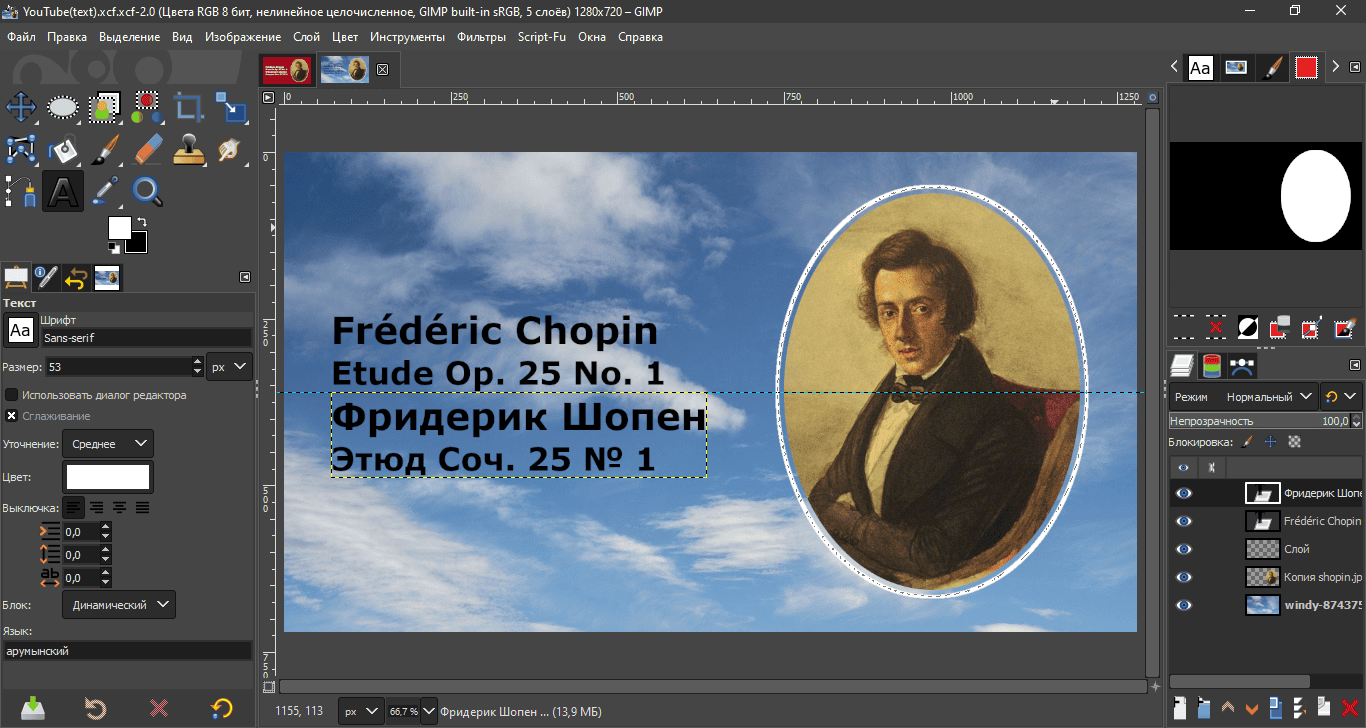Select the Text tool
Screen dimensions: 1366x728
63,191
